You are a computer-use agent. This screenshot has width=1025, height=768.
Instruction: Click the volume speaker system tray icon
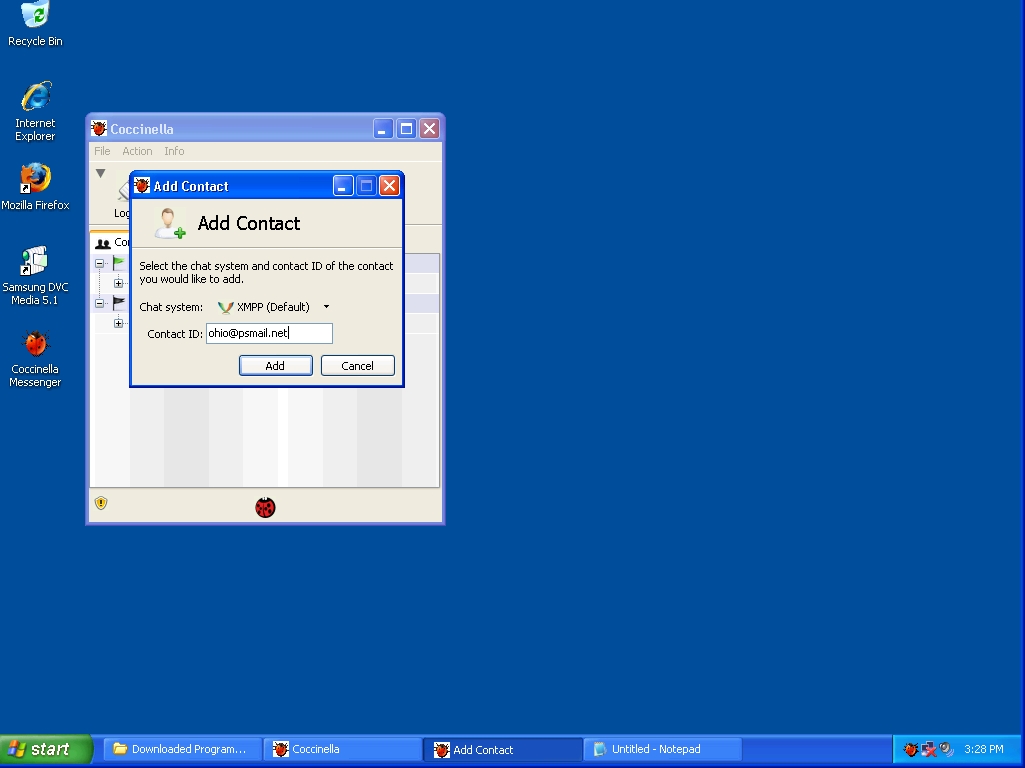(946, 749)
